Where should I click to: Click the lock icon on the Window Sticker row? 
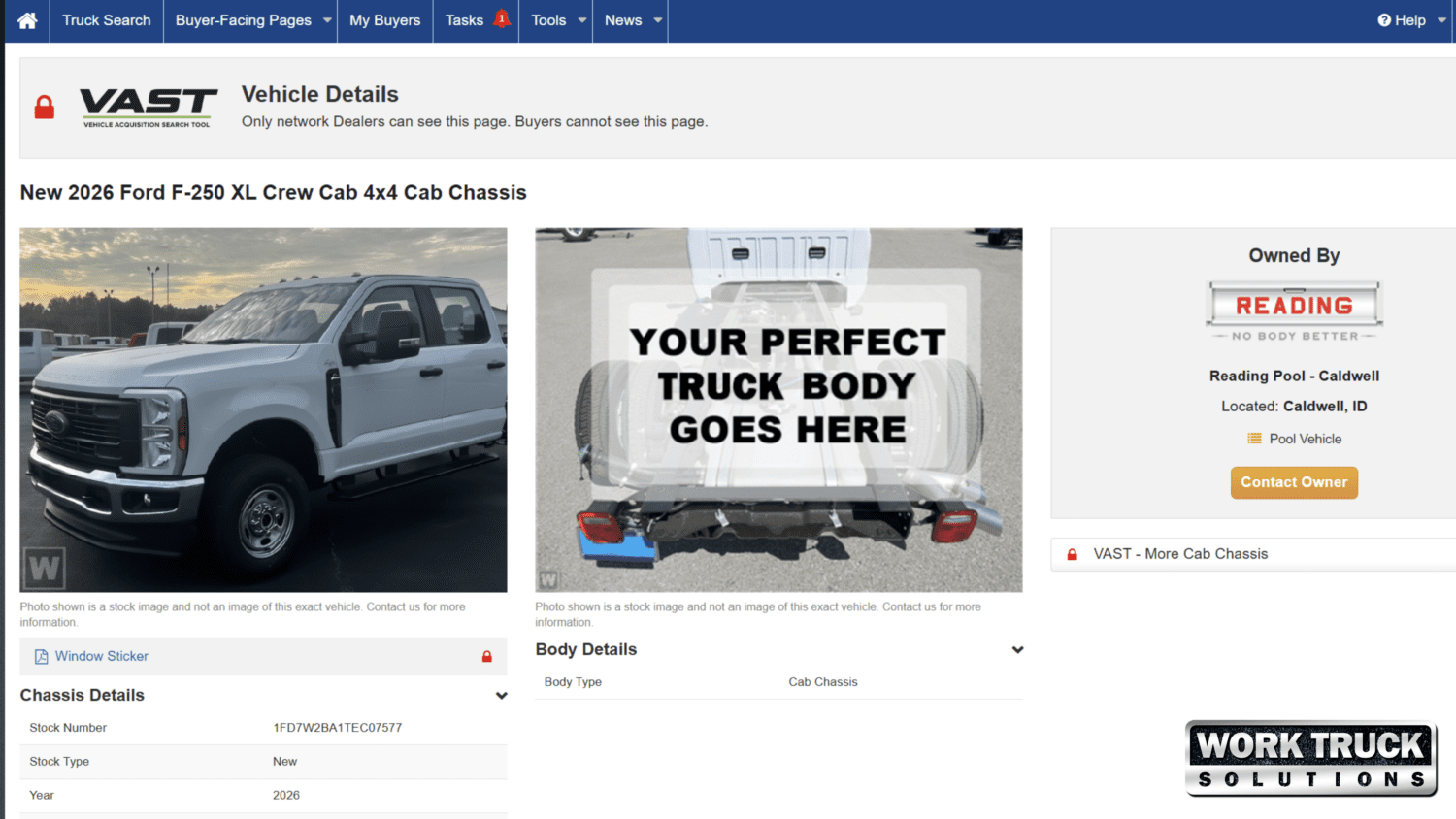[x=487, y=656]
